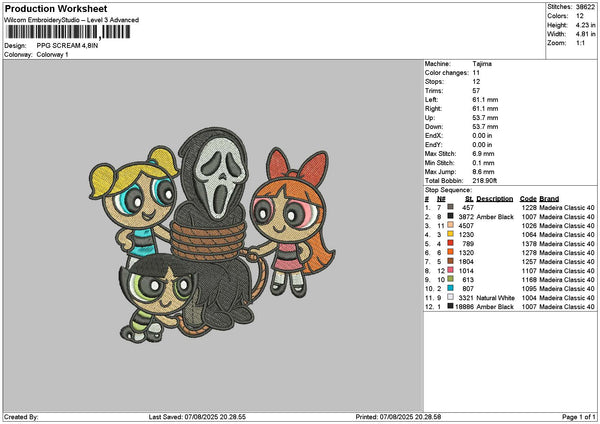This screenshot has height=424, width=600.
Task: Pick the Natural White color swatch
Action: pos(451,297)
